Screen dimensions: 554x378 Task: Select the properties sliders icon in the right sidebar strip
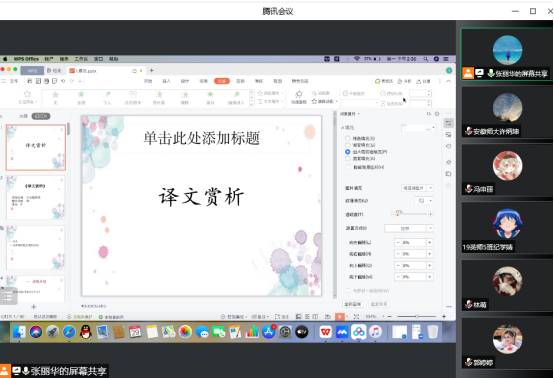tap(449, 123)
